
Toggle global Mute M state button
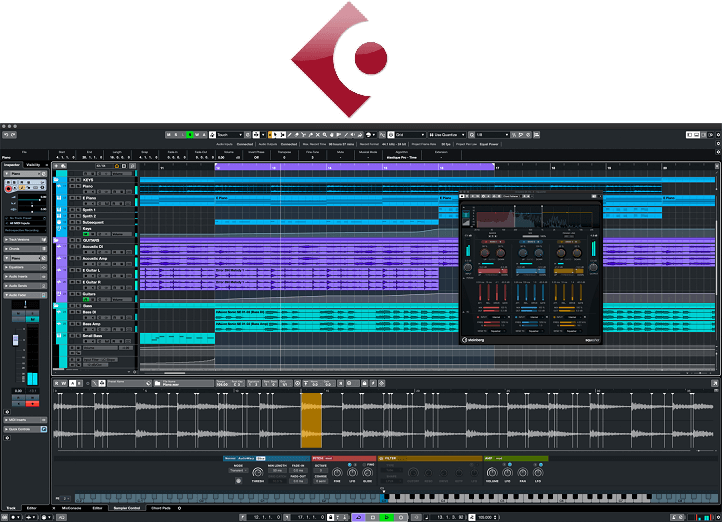tap(169, 135)
